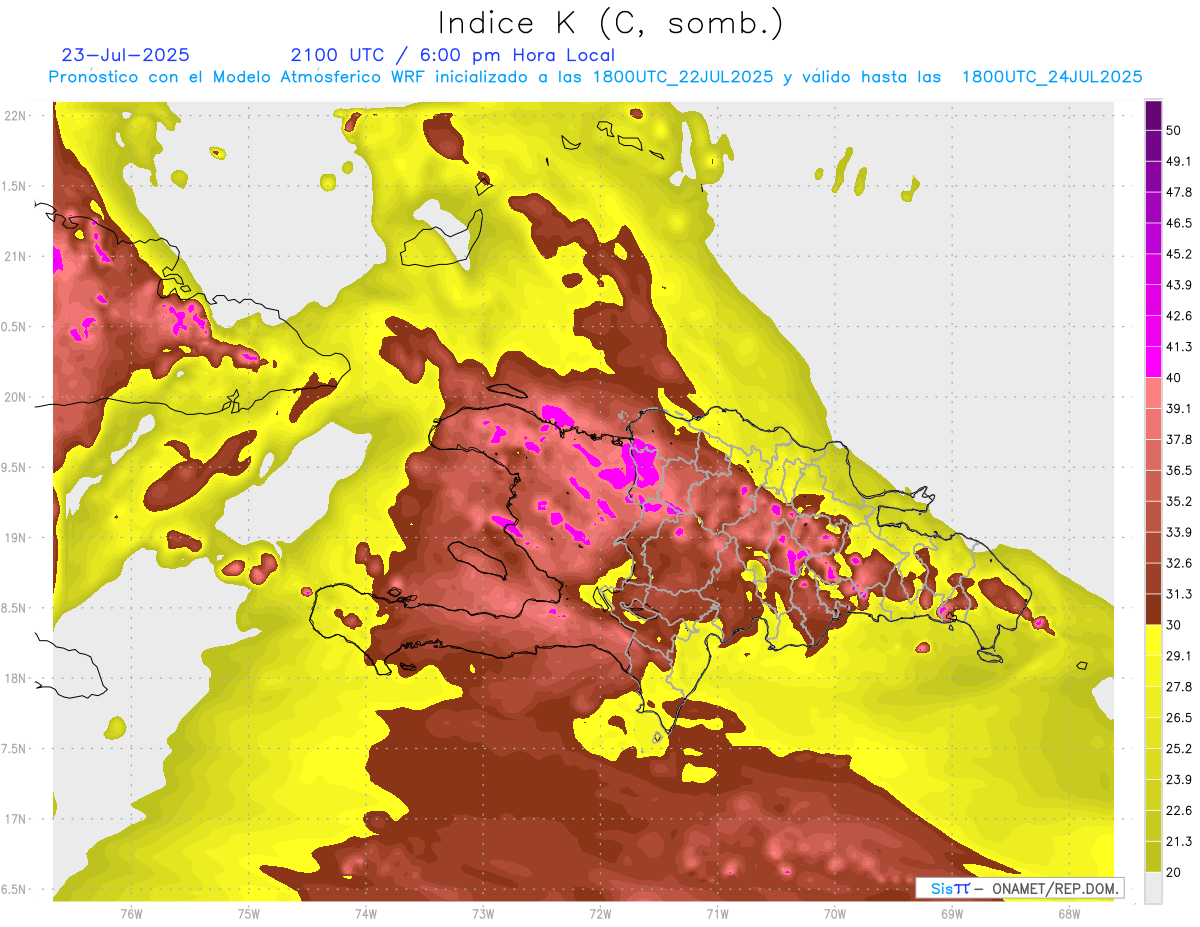Click the legend value 29.1
Viewport: 1200px width, 927px height.
(1179, 656)
